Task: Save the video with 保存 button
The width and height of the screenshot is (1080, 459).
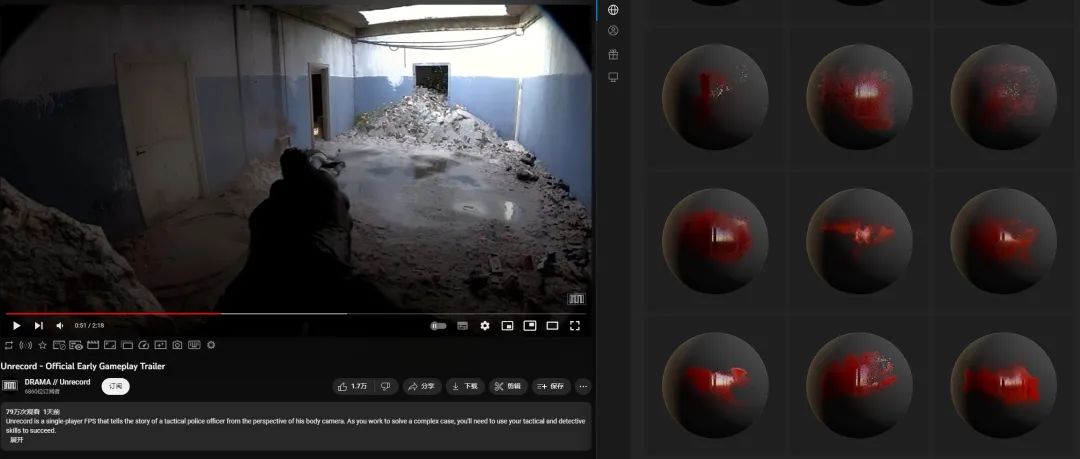Action: 551,386
